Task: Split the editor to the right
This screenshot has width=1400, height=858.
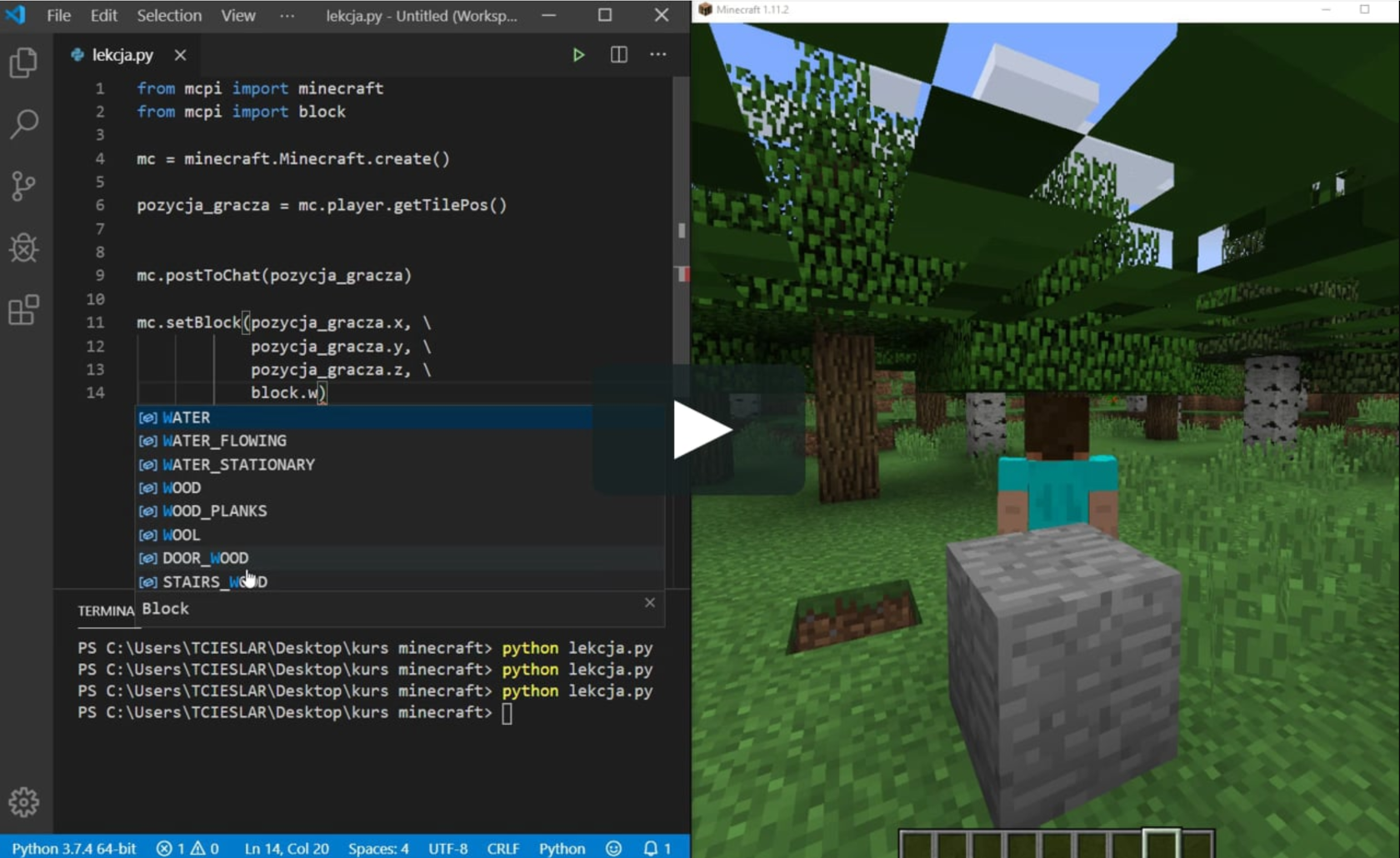Action: [x=618, y=55]
